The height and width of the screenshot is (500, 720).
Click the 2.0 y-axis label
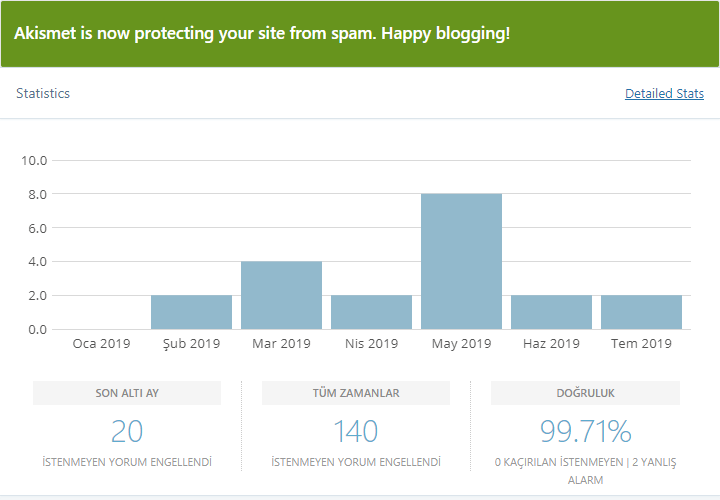point(38,296)
